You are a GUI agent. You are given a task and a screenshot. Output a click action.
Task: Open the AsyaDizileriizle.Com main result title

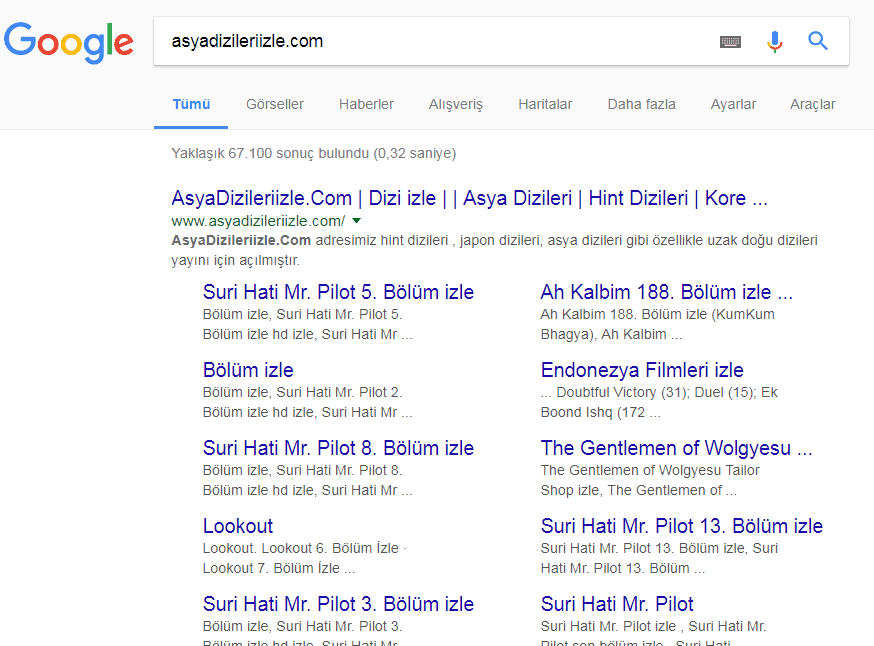pos(469,198)
